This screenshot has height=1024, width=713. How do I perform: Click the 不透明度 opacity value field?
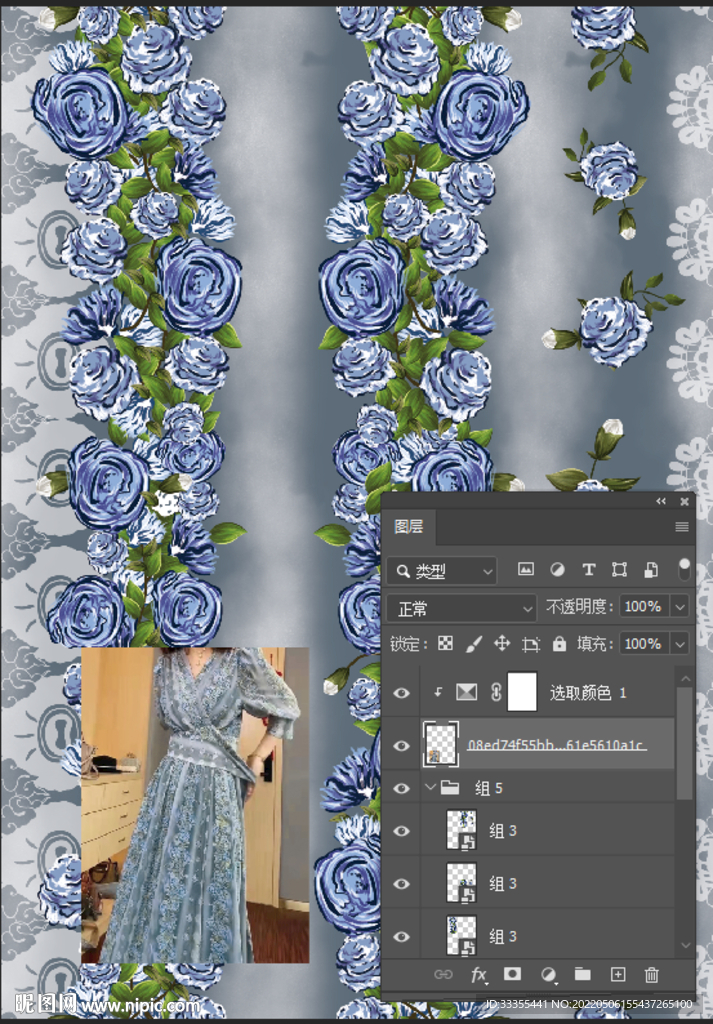tap(644, 607)
